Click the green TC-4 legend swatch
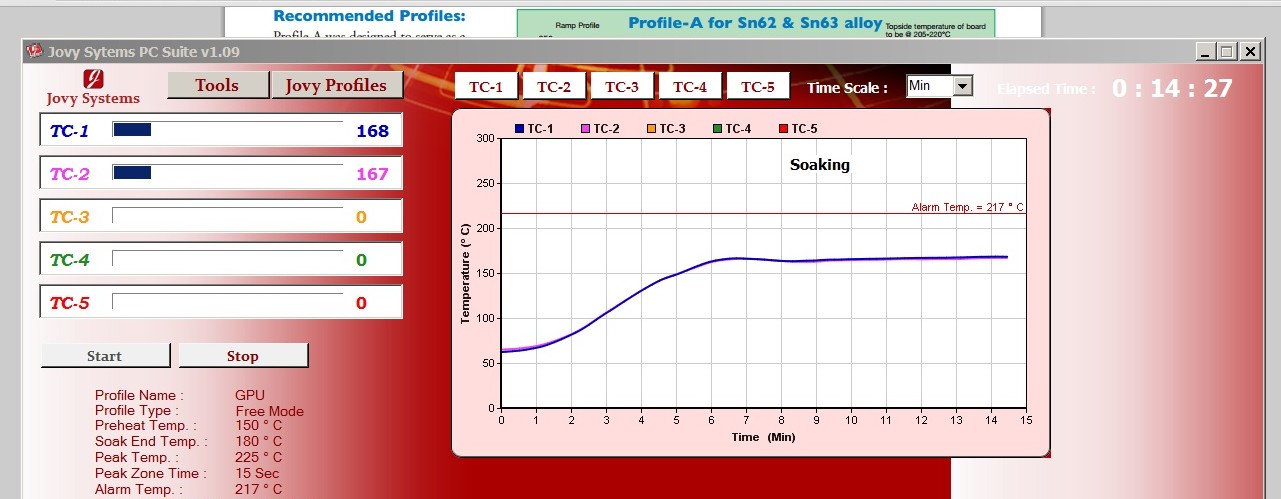1281x499 pixels. (x=718, y=129)
